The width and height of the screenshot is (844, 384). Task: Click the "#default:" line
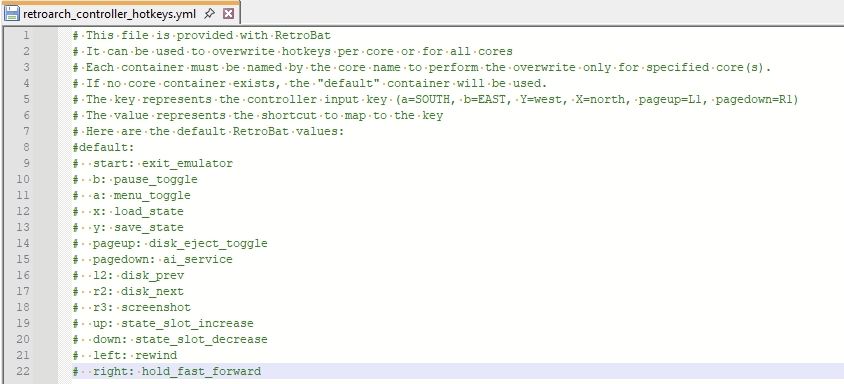(x=103, y=147)
